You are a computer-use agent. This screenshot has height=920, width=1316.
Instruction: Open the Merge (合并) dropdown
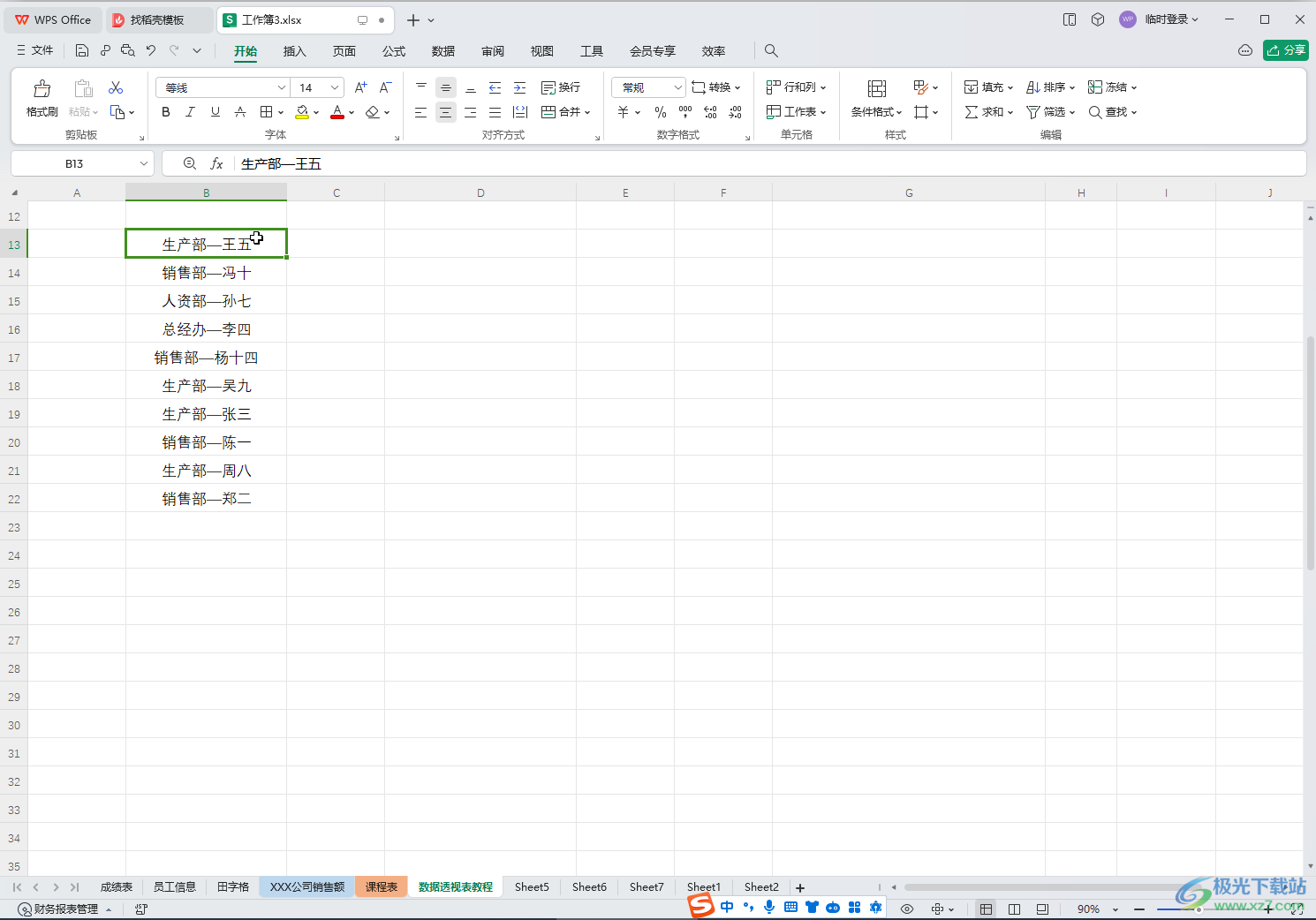(x=565, y=112)
